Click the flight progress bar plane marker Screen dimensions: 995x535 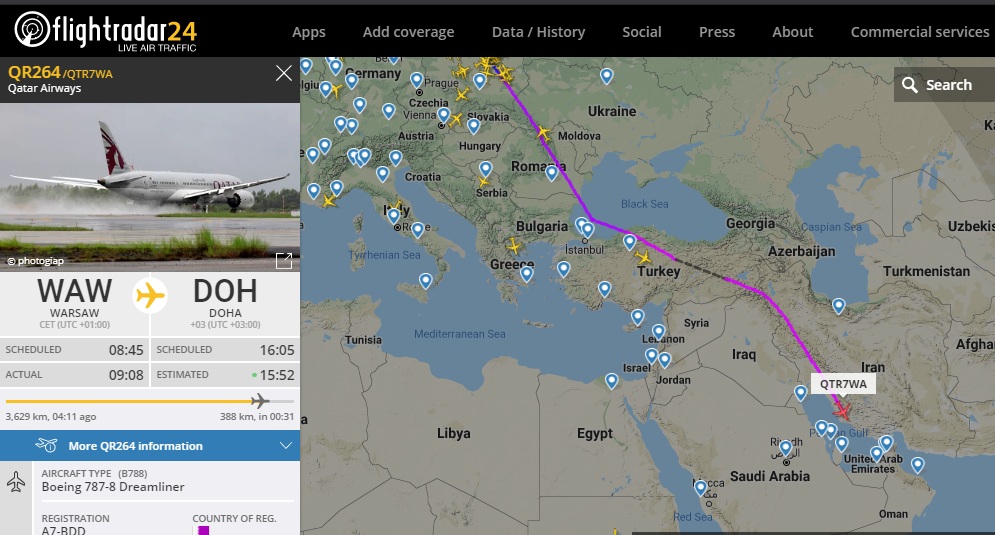(x=259, y=400)
